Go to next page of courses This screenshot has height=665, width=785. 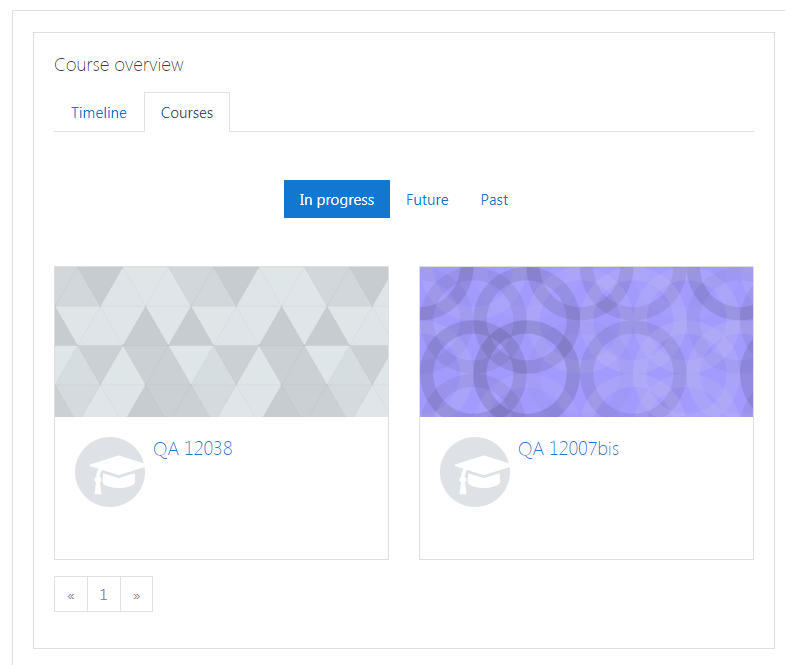point(136,594)
